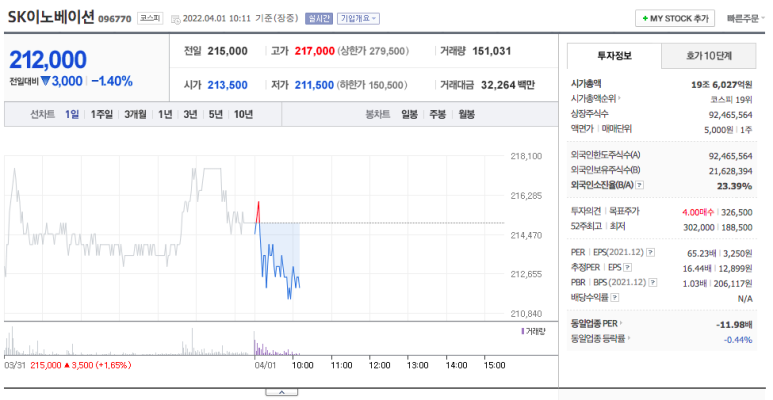Select the 3년 line chart period

pos(190,114)
